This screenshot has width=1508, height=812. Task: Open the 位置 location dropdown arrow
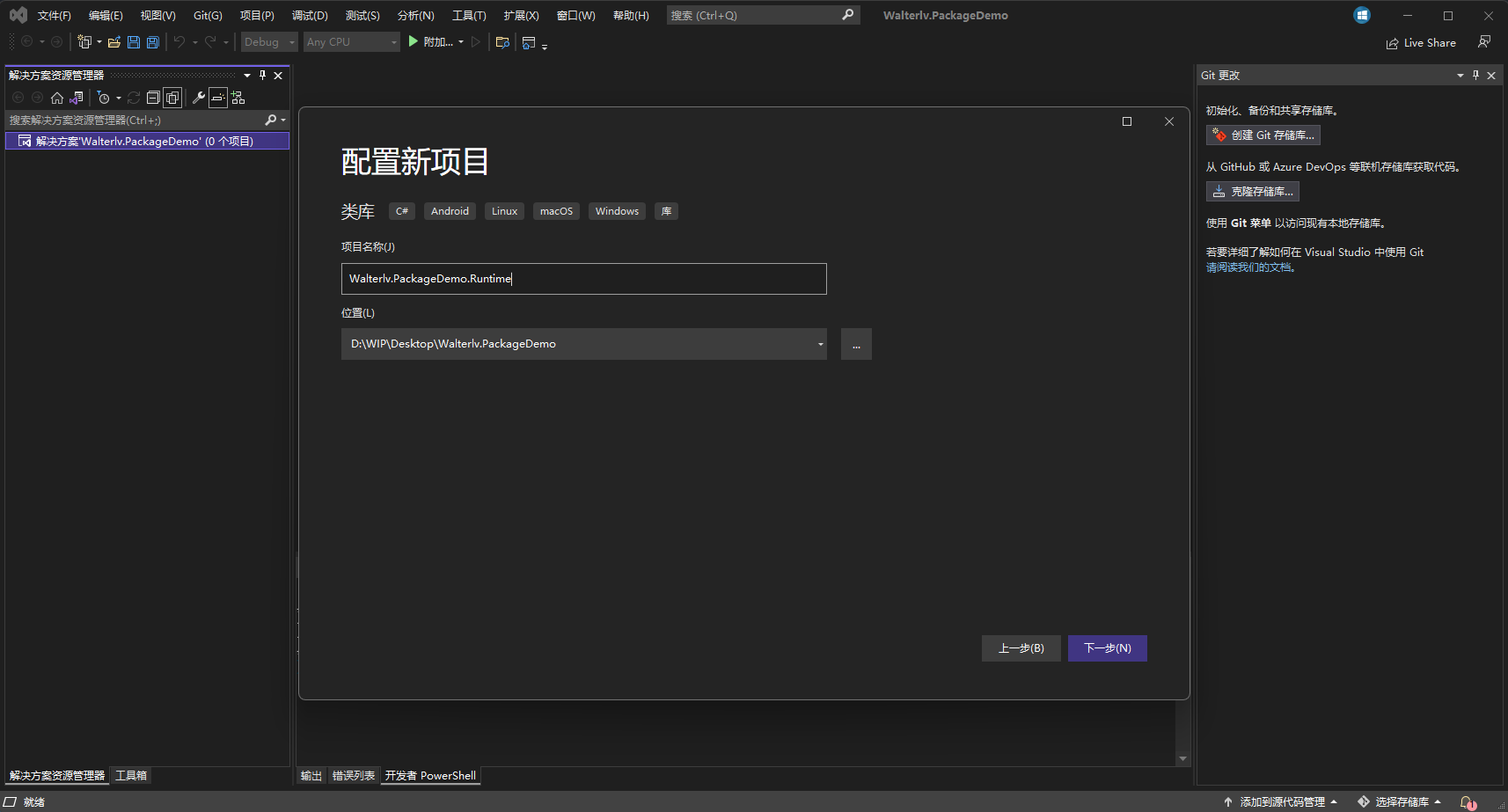[818, 344]
